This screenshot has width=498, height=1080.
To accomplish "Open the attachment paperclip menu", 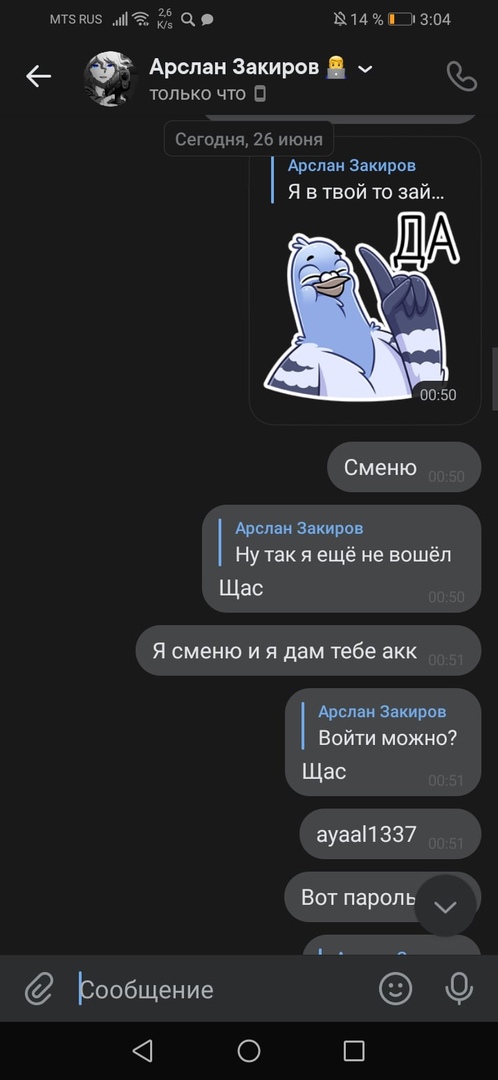I will click(39, 990).
